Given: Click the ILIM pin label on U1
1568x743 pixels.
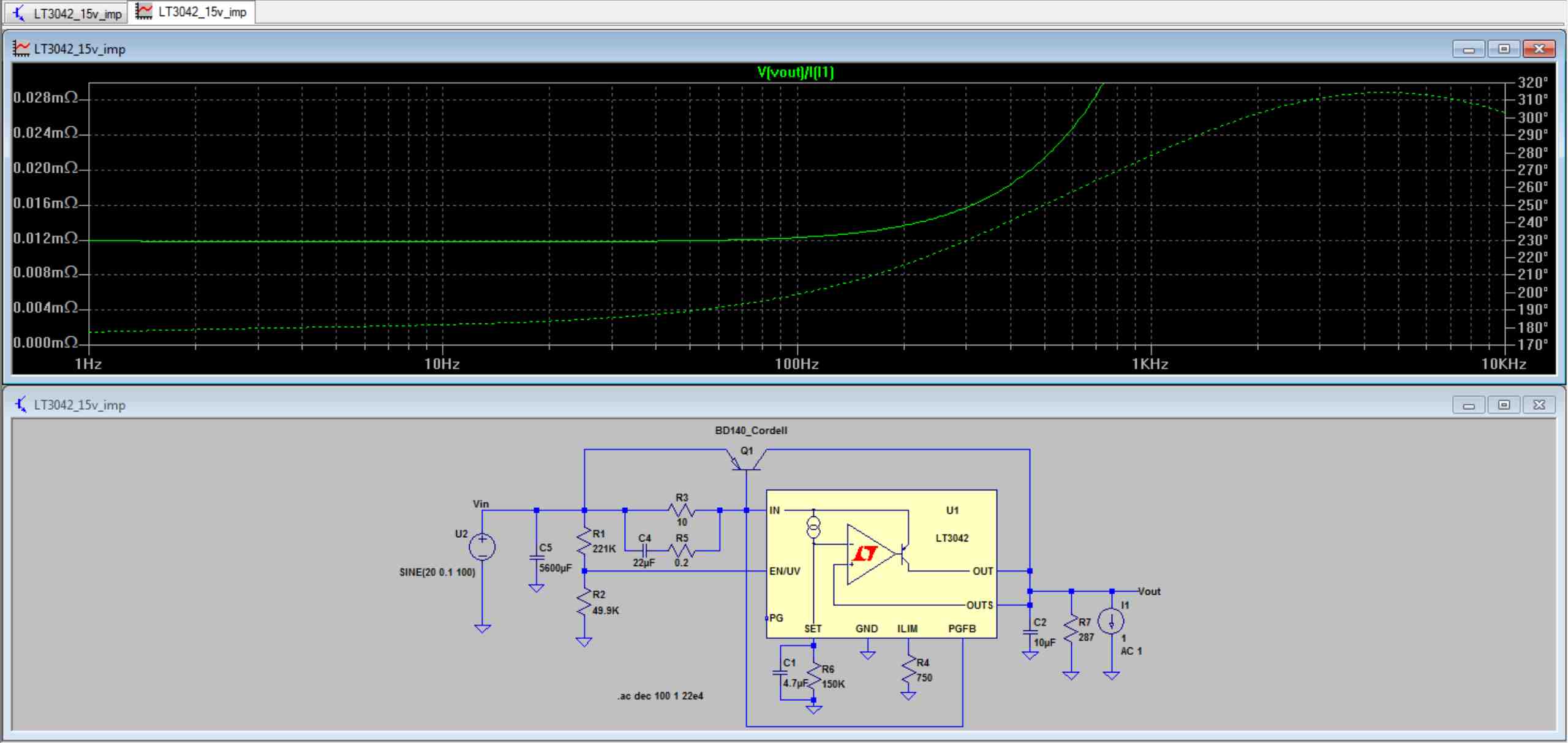Looking at the screenshot, I should coord(908,628).
